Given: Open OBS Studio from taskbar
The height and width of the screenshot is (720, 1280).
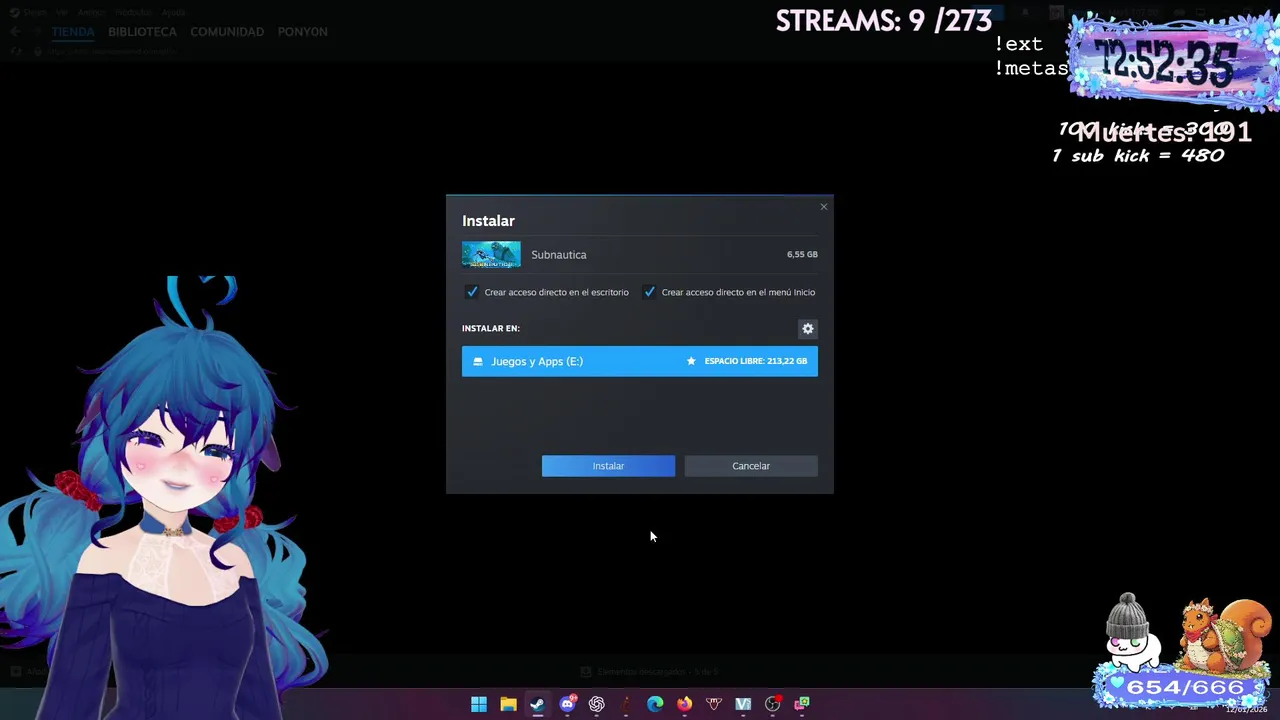Looking at the screenshot, I should tap(772, 704).
